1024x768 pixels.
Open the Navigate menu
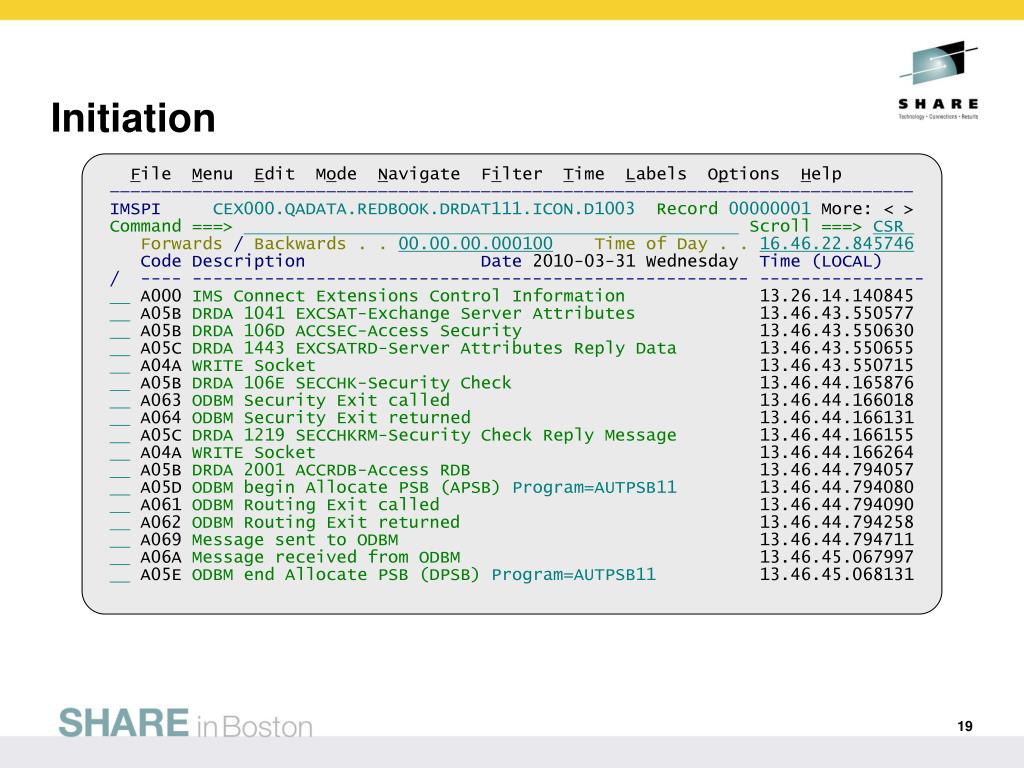(x=419, y=174)
